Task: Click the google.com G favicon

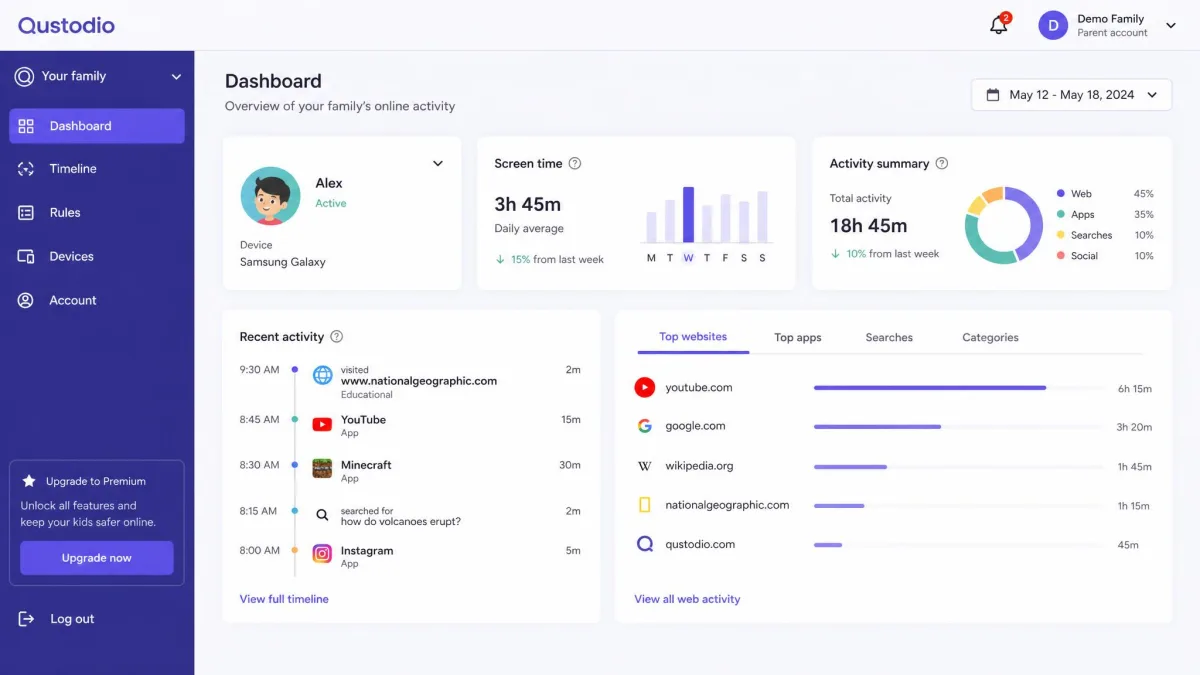Action: point(645,426)
